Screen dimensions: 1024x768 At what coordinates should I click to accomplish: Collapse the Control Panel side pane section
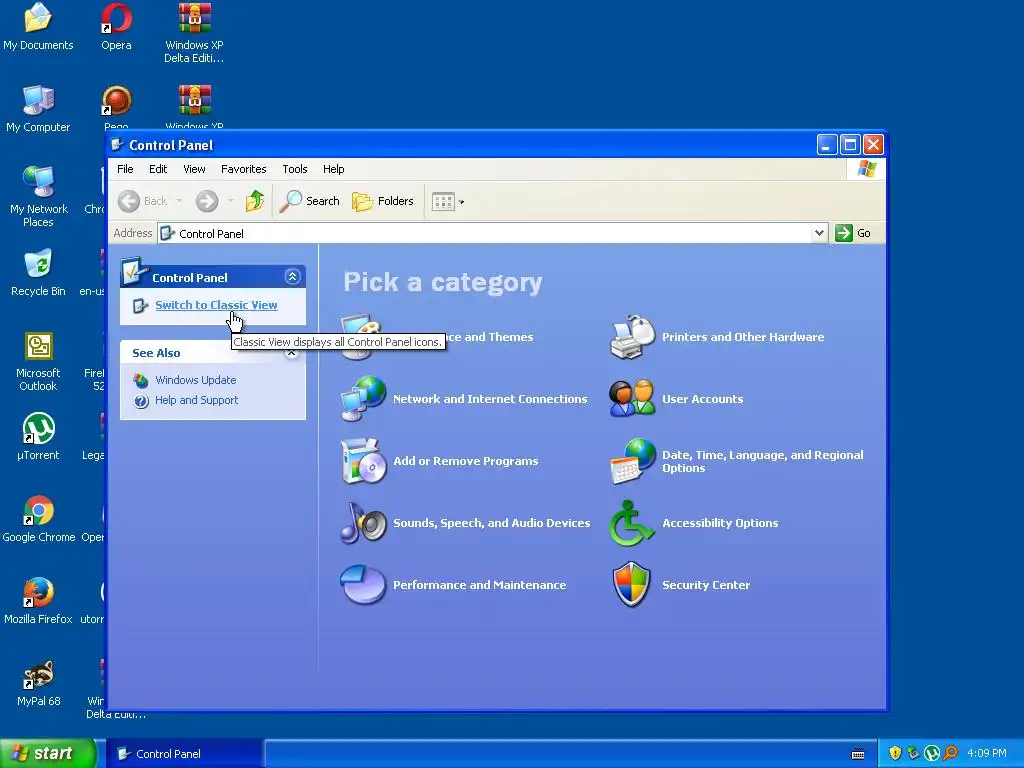tap(292, 277)
